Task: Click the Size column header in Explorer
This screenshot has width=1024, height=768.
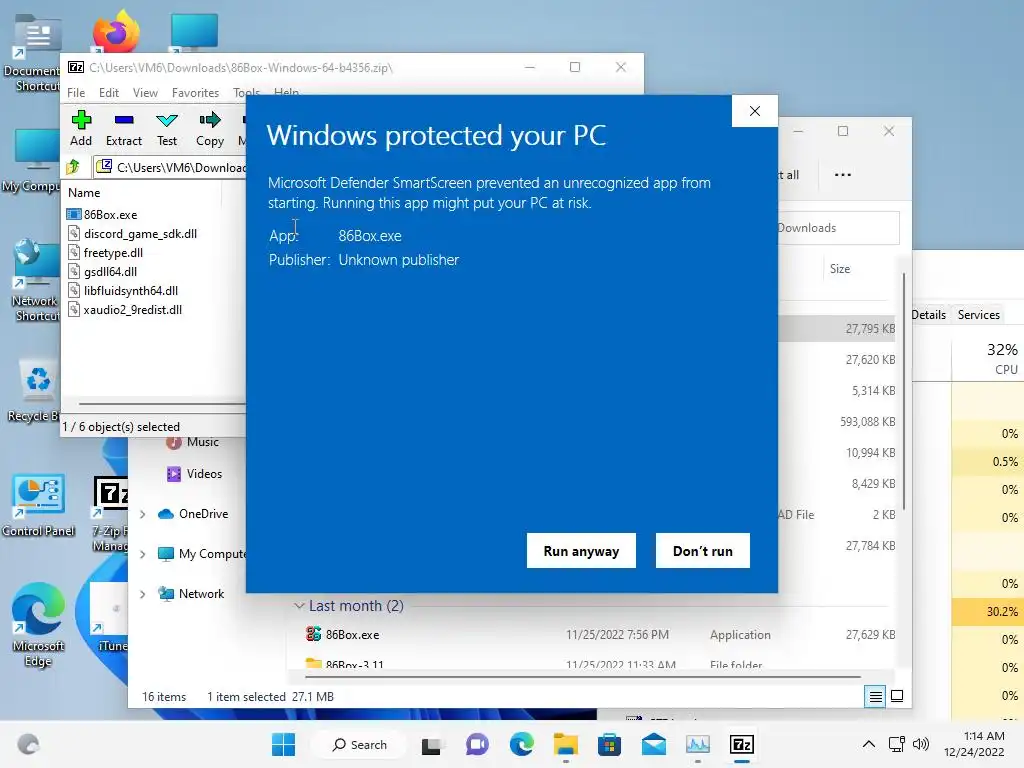Action: [840, 268]
